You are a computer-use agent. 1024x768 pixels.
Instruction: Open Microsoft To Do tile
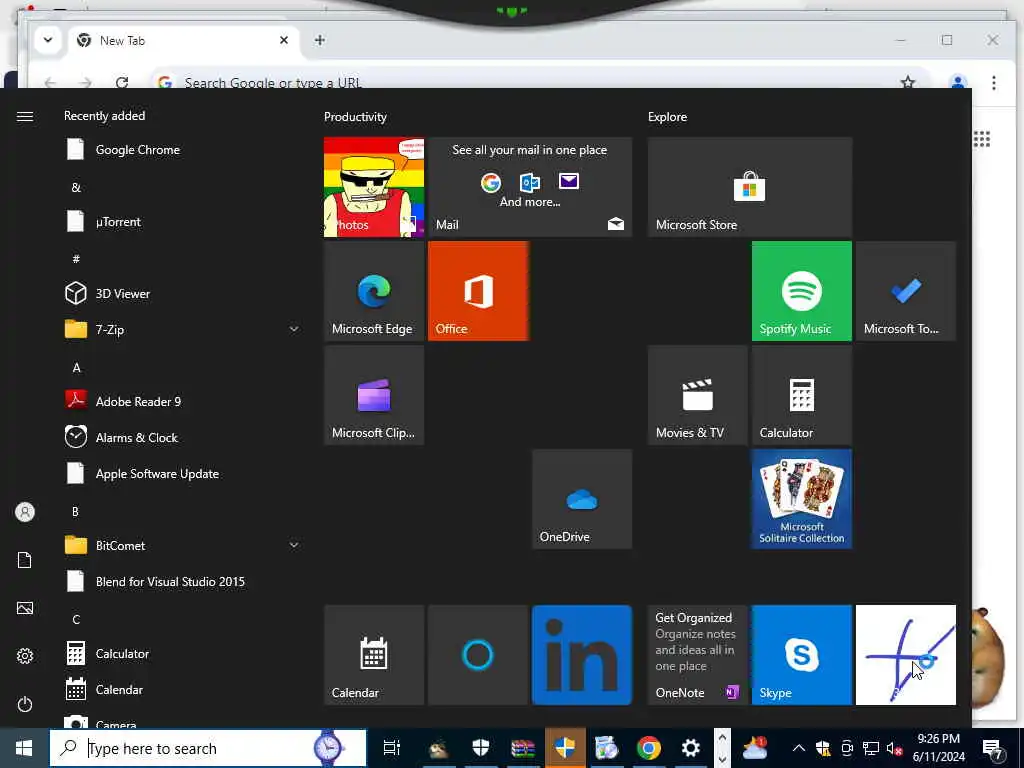coord(906,291)
